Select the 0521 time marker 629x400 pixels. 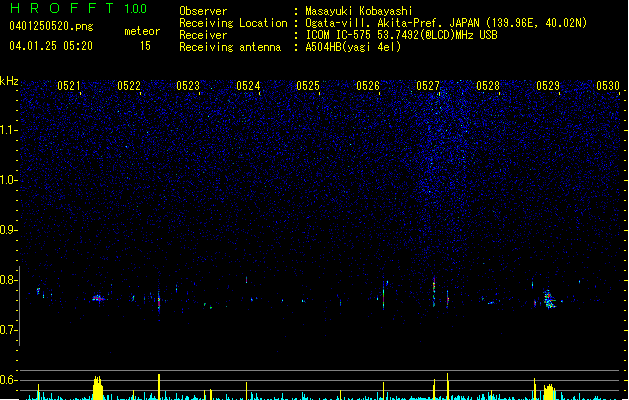69,86
